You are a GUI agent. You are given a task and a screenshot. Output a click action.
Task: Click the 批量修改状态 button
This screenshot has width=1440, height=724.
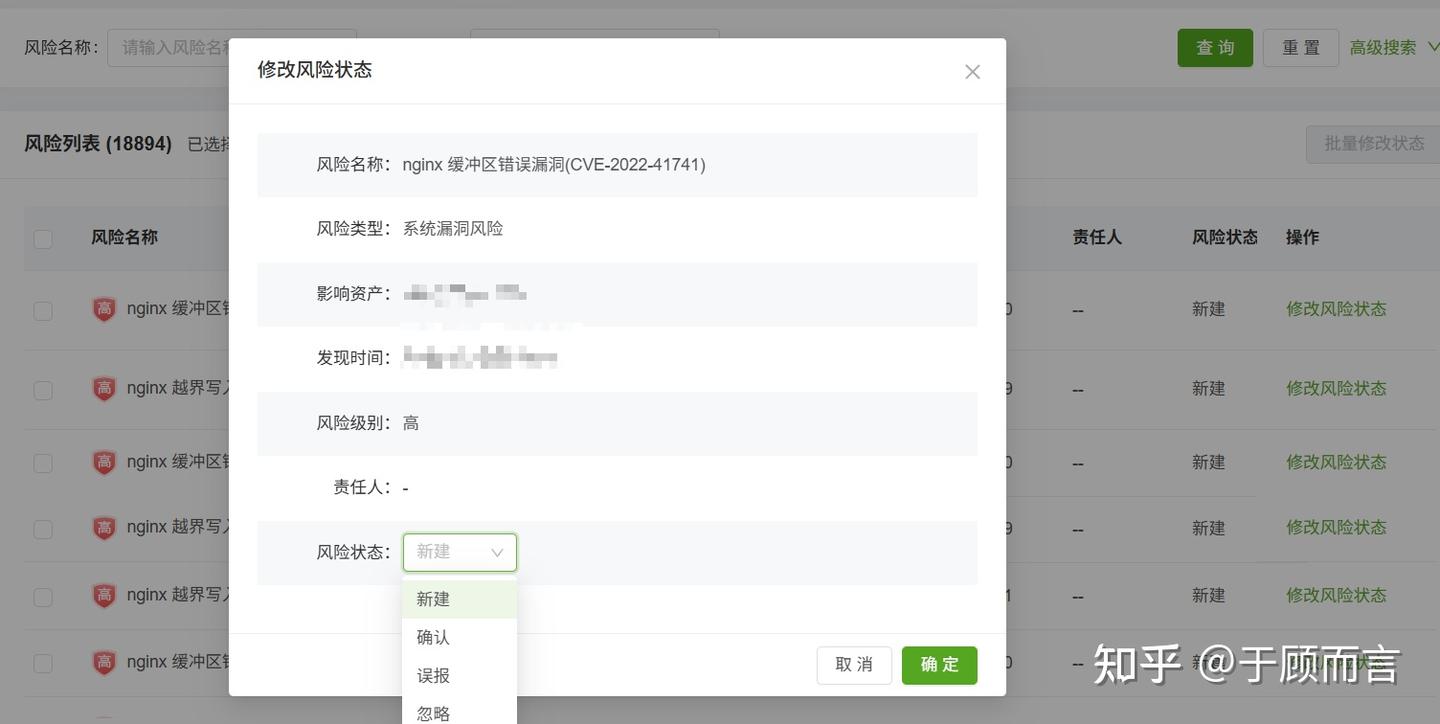[x=1373, y=144]
